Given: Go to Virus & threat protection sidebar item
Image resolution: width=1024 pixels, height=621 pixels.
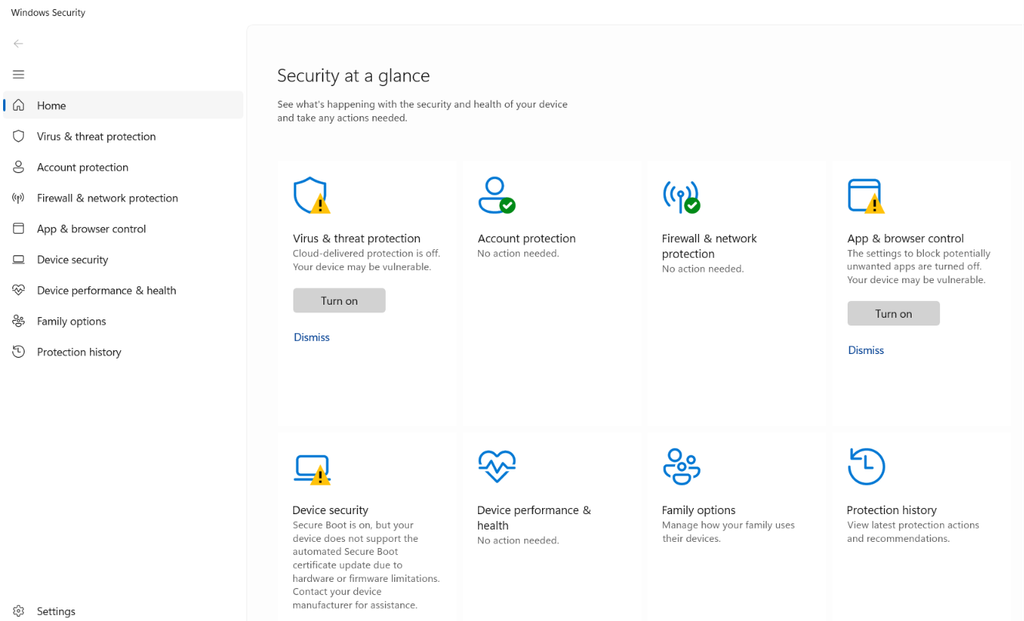Looking at the screenshot, I should point(123,136).
